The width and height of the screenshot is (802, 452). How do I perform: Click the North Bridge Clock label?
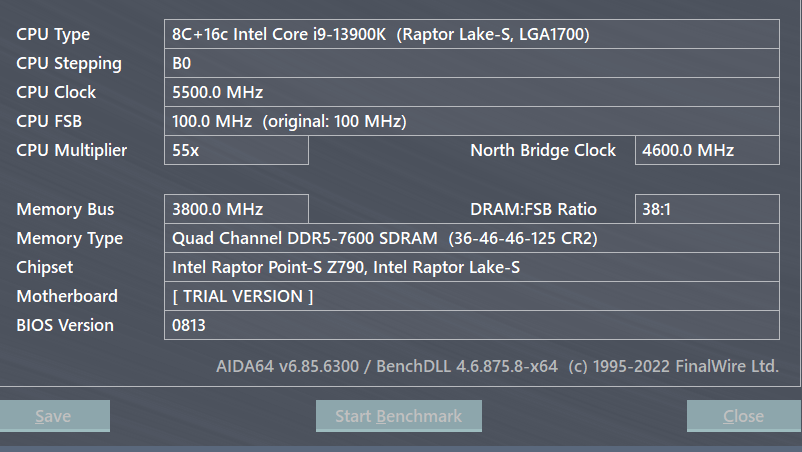pos(543,150)
